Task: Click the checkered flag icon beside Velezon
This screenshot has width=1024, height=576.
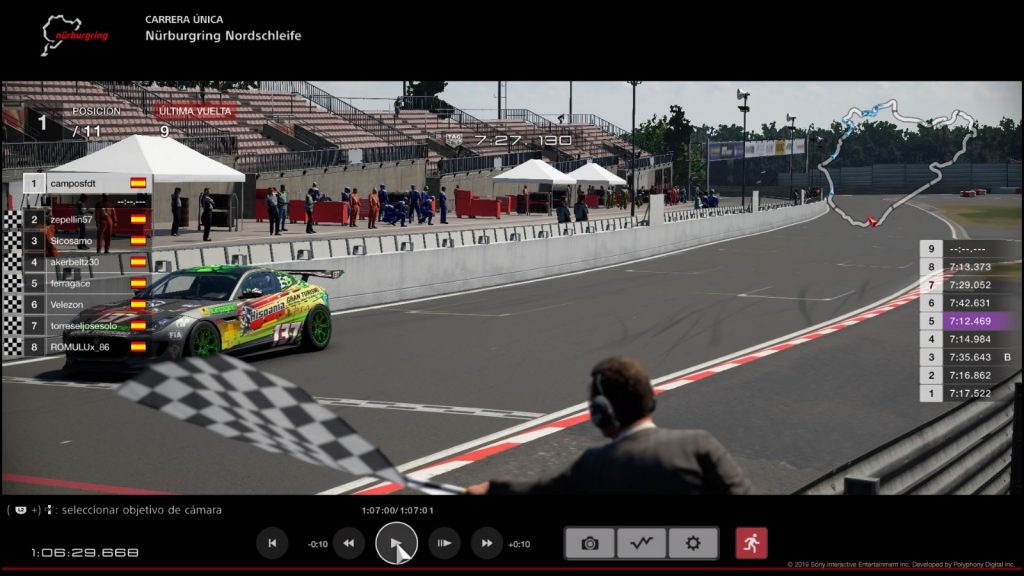Action: (x=12, y=304)
